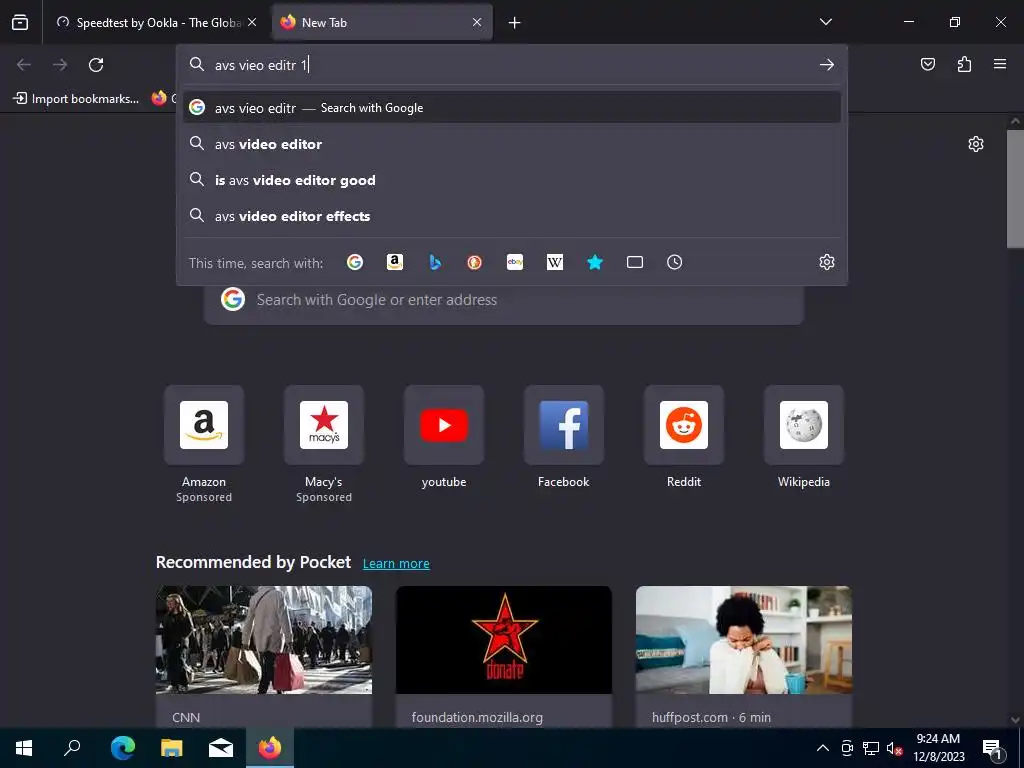Open notification center icon
This screenshot has height=768, width=1024.
point(993,748)
